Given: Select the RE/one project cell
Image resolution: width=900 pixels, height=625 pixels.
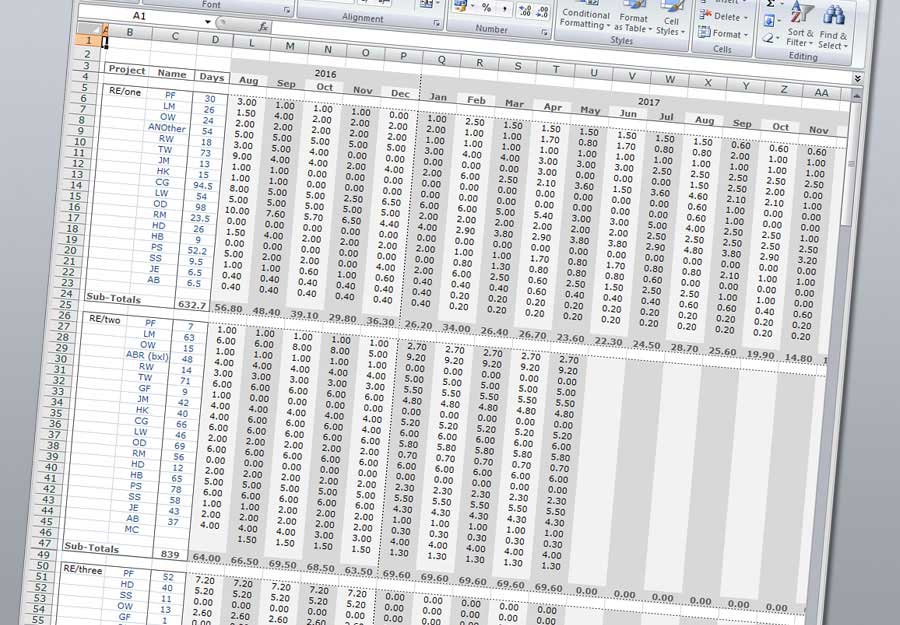Looking at the screenshot, I should 124,92.
